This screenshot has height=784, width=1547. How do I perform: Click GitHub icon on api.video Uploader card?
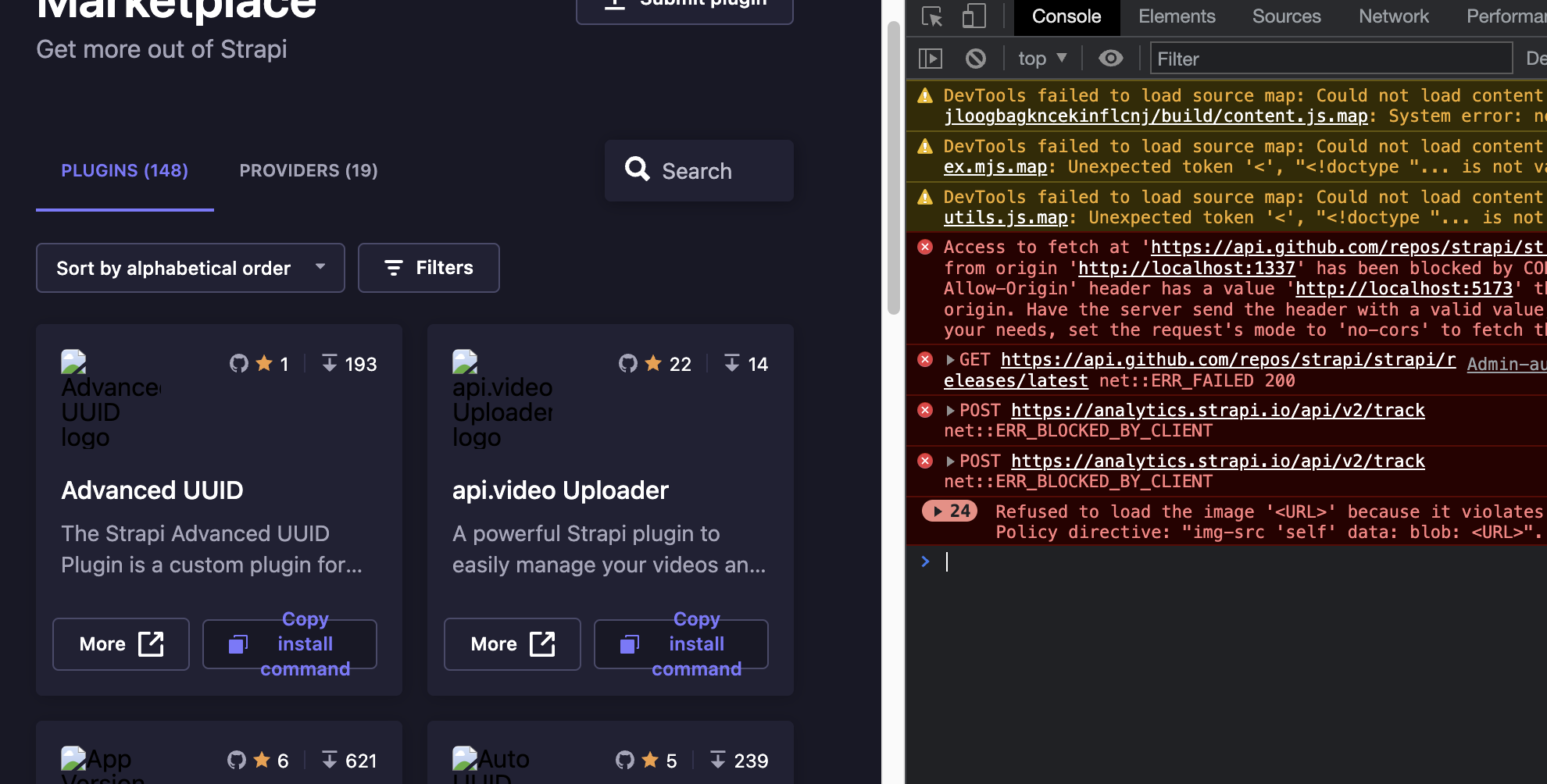(628, 363)
